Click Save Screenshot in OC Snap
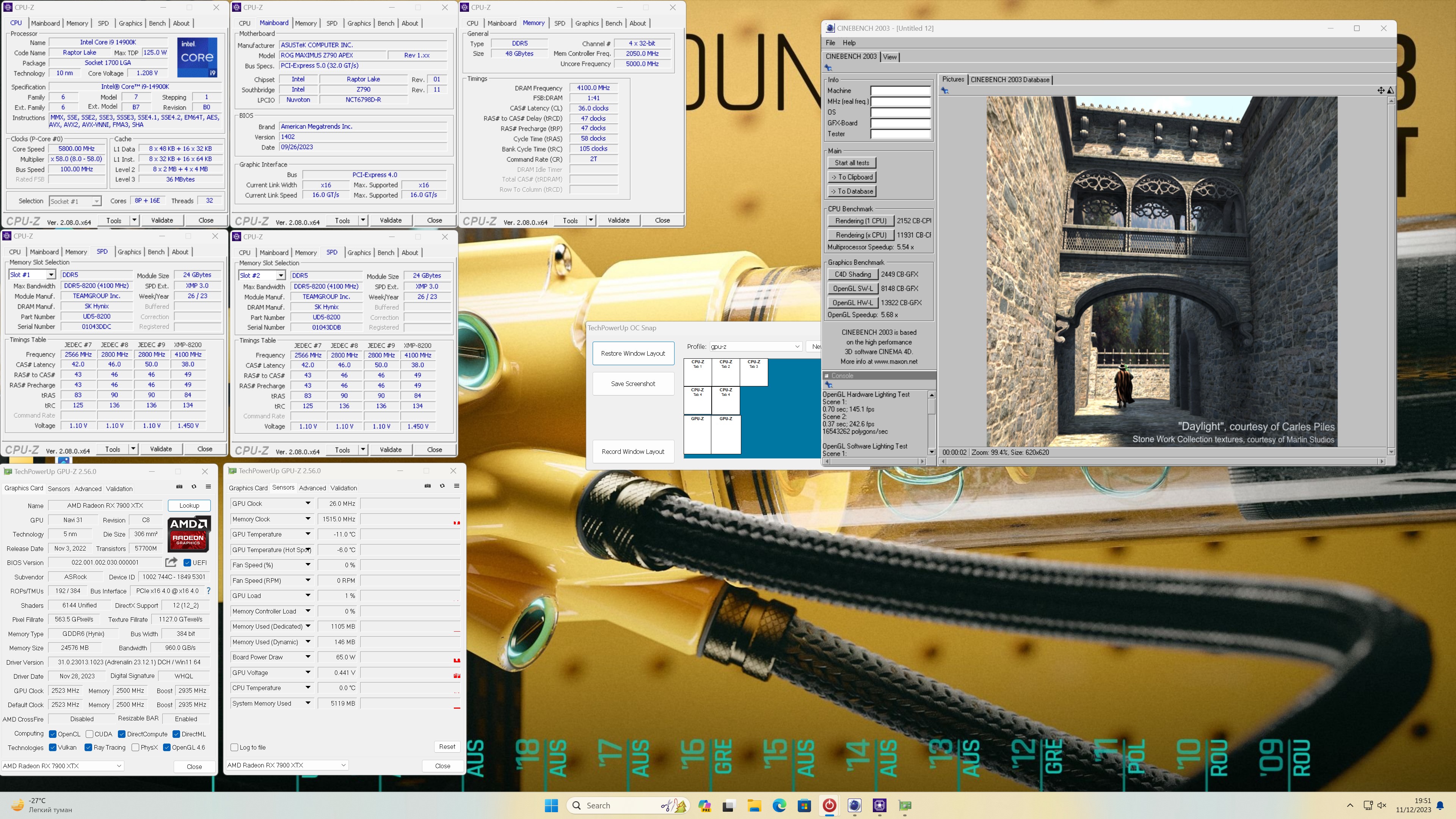This screenshot has width=1456, height=819. [x=633, y=384]
